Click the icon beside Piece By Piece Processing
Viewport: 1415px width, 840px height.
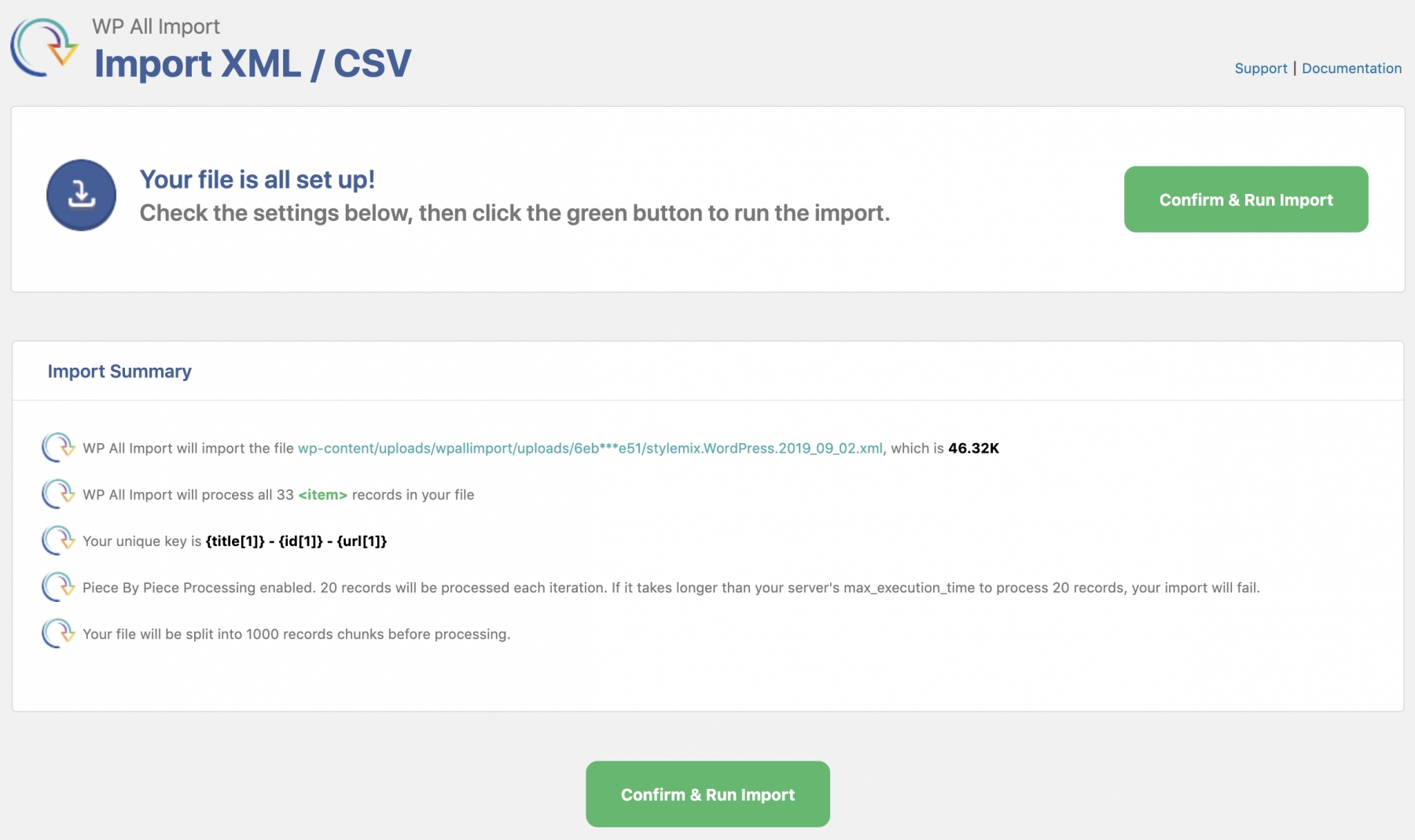coord(58,587)
